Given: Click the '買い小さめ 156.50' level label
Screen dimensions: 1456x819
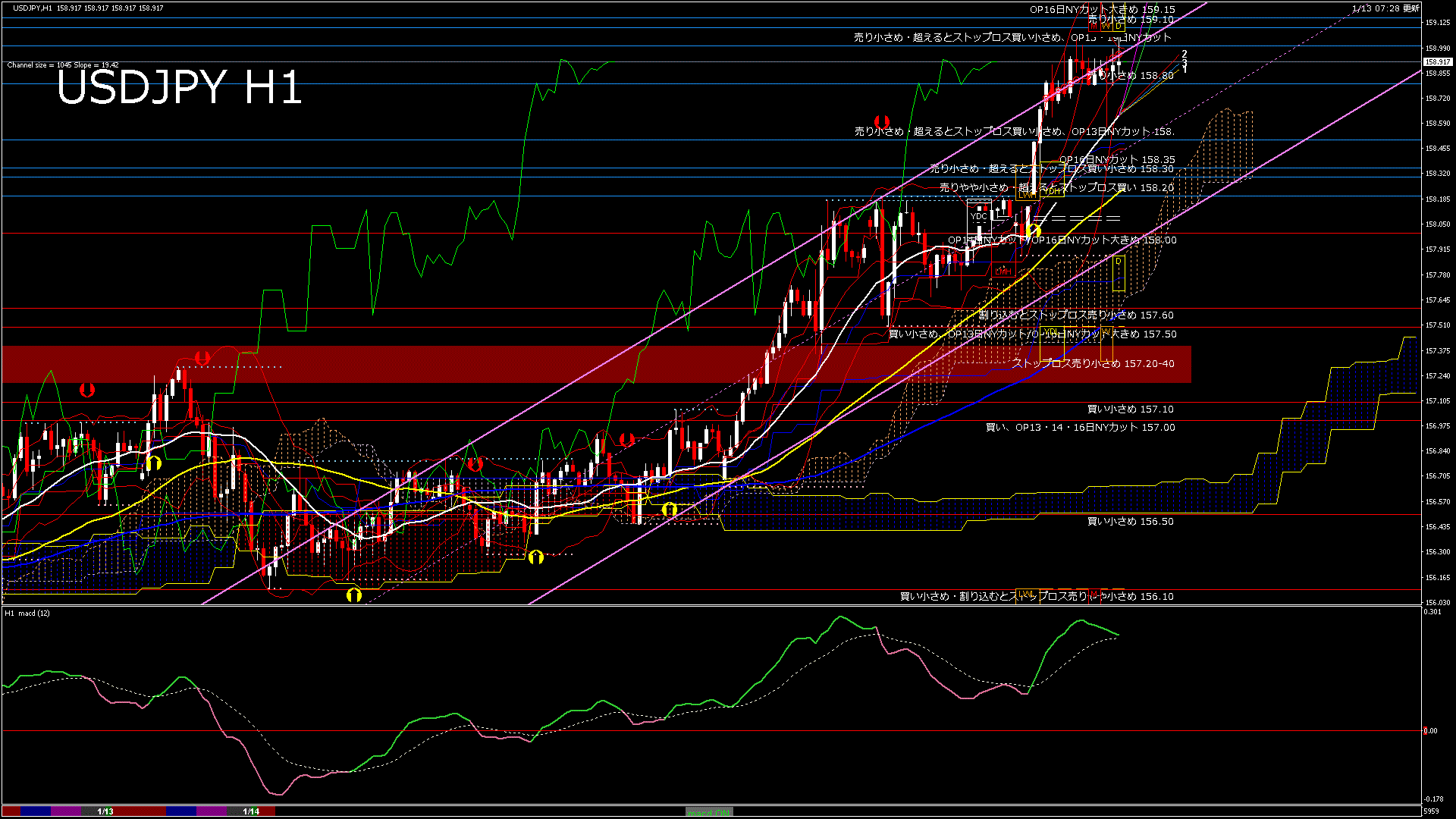Looking at the screenshot, I should (x=1130, y=522).
